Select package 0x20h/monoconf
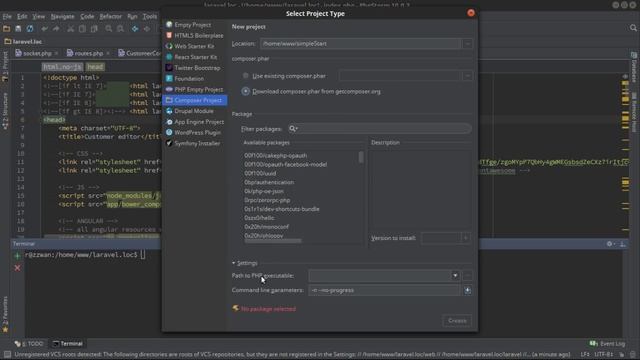 coord(267,227)
